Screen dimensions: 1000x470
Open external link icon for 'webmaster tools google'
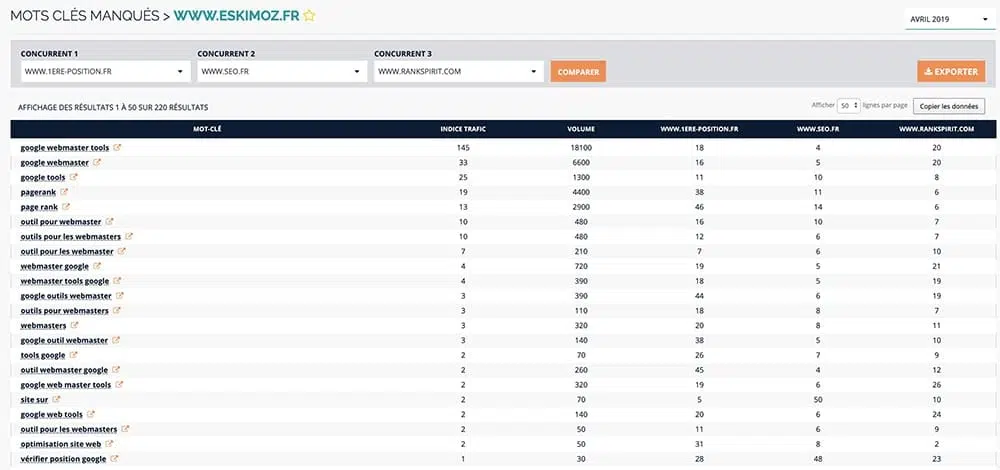[x=117, y=281]
